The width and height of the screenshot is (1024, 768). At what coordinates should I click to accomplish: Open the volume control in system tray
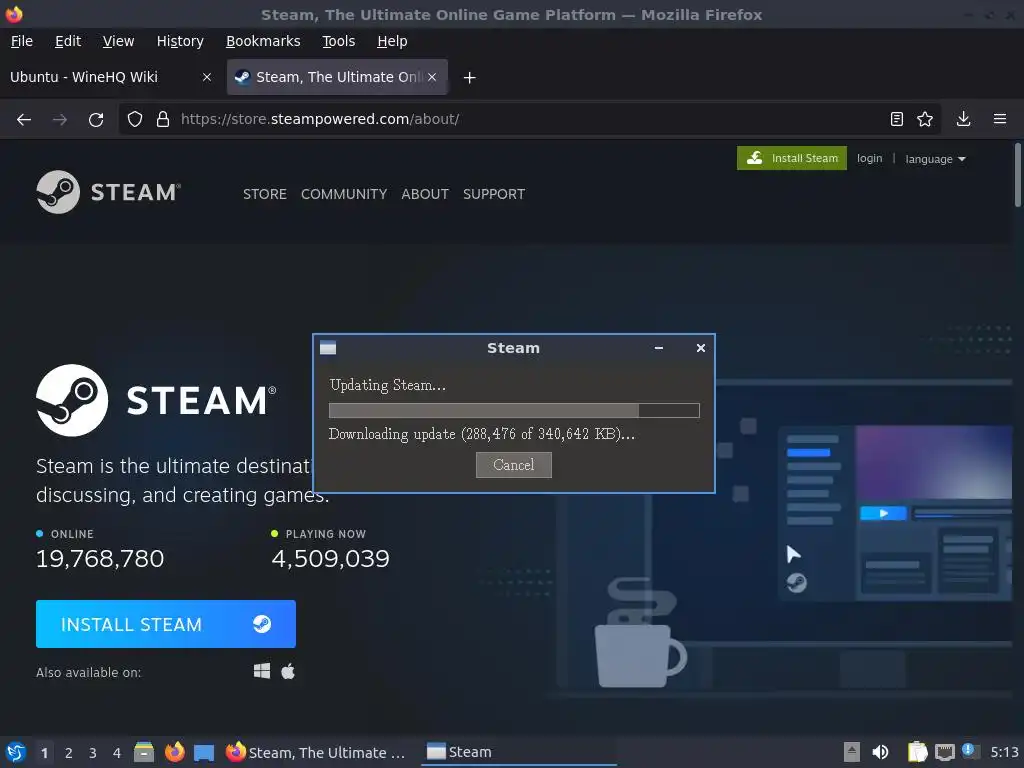[880, 752]
